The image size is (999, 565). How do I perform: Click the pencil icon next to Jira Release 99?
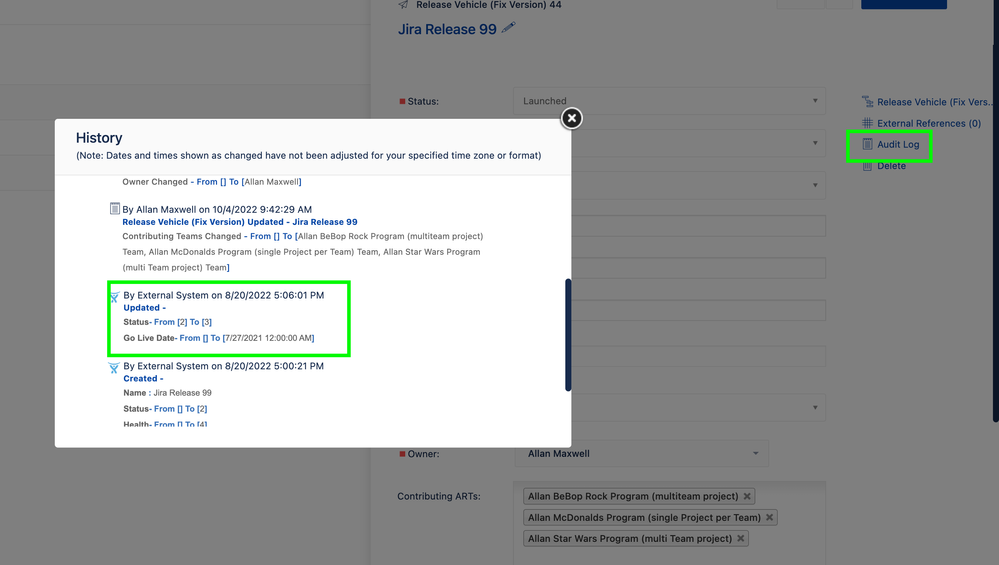point(508,28)
